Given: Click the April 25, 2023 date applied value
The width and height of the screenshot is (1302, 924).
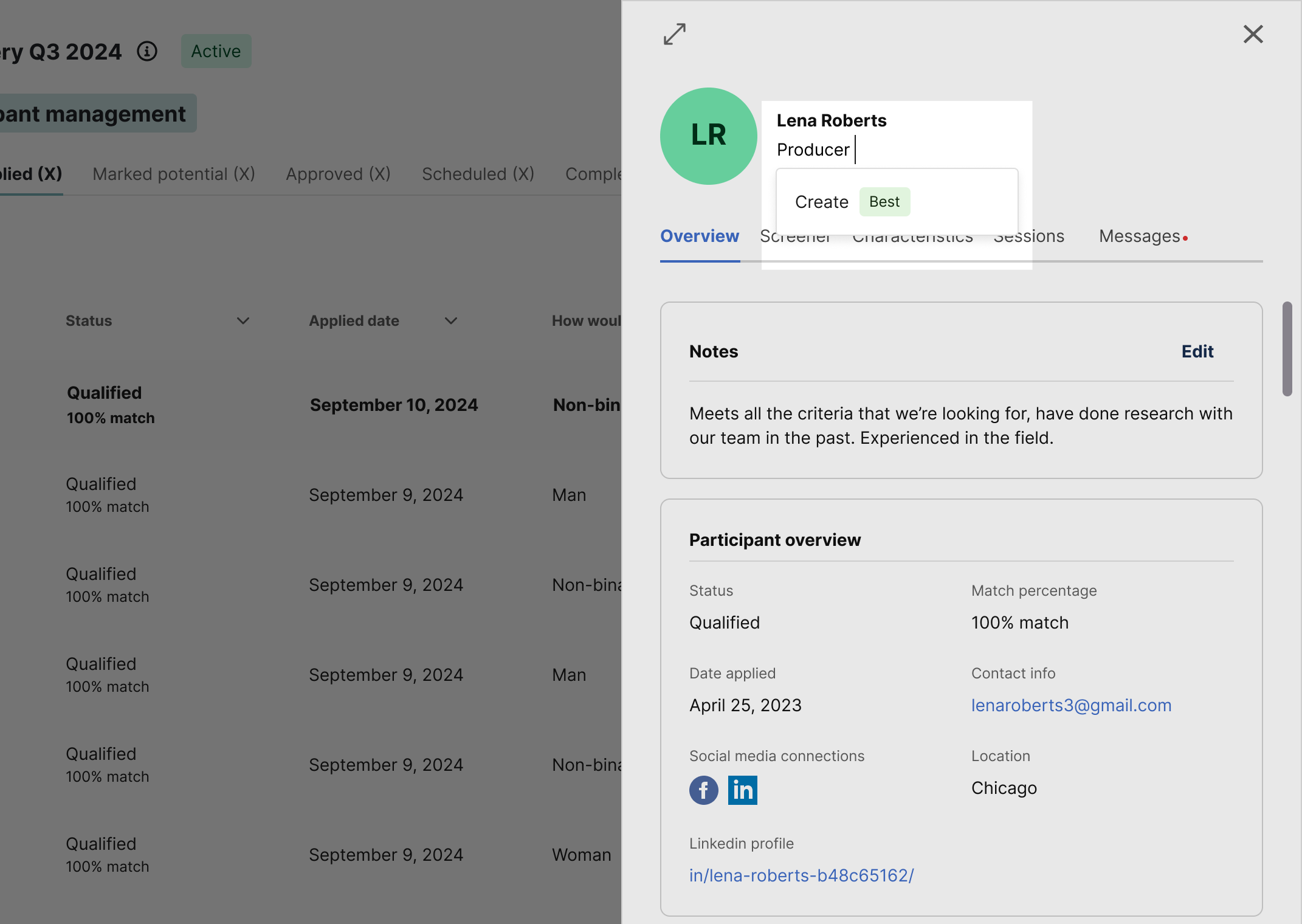Looking at the screenshot, I should (745, 705).
